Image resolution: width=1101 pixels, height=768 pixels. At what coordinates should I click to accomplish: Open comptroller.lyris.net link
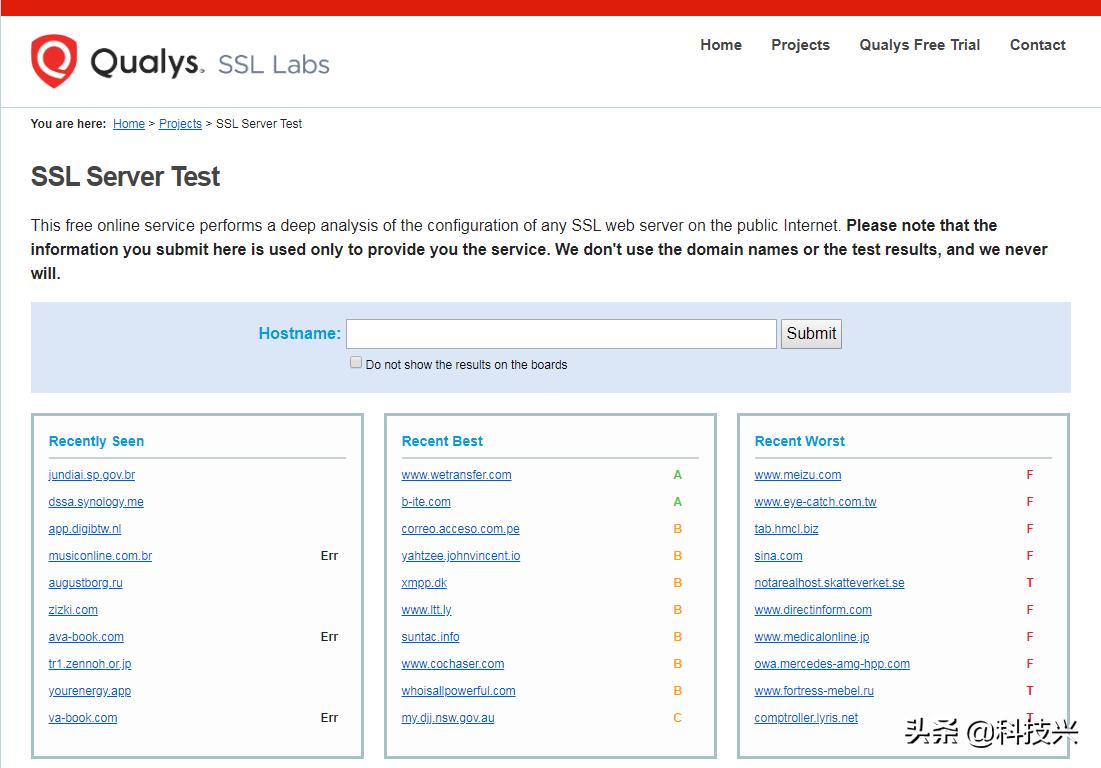pyautogui.click(x=805, y=717)
